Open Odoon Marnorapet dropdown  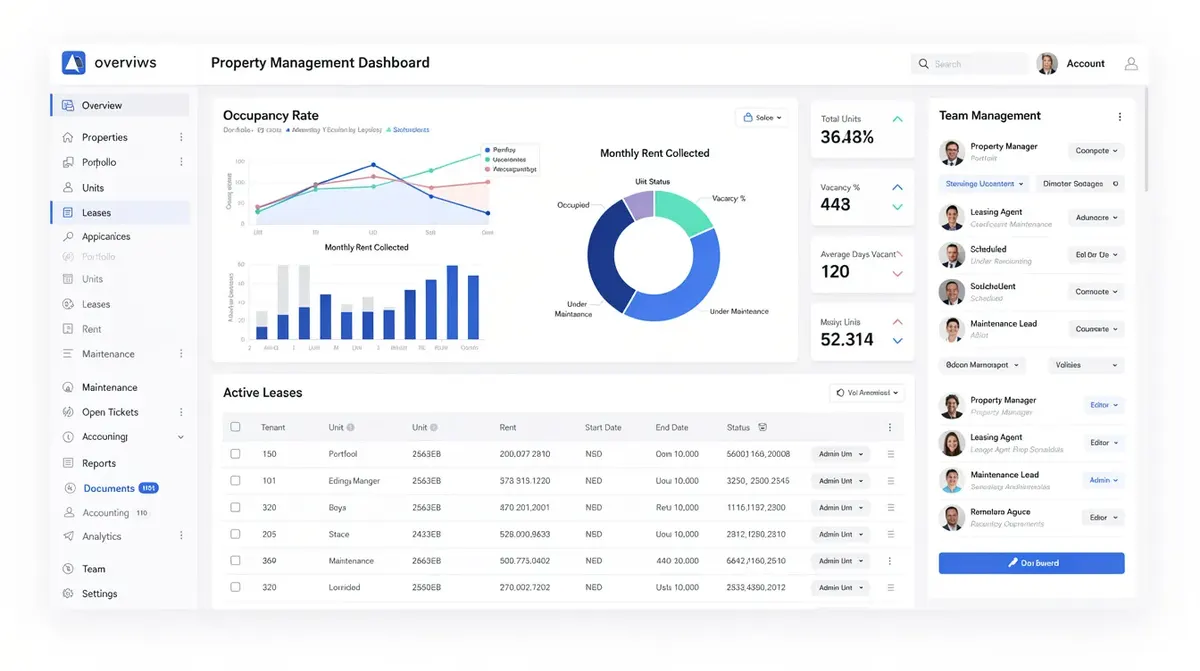pos(983,365)
